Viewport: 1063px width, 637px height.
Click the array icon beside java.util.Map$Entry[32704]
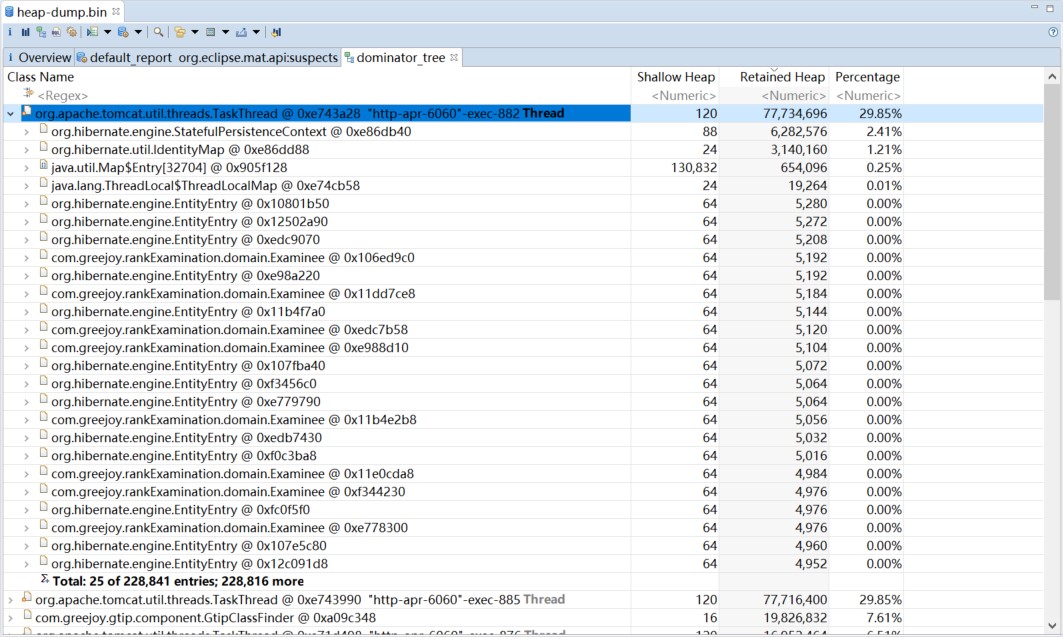[x=43, y=165]
